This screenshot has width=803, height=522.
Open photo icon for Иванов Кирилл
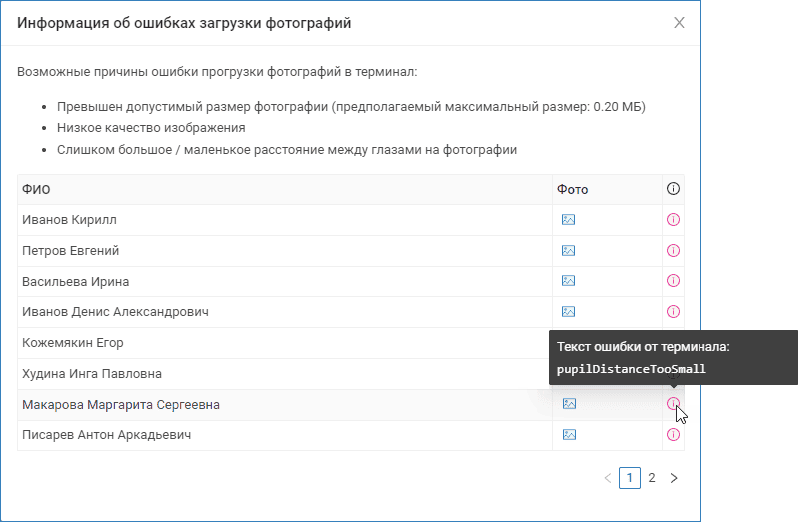coord(568,220)
